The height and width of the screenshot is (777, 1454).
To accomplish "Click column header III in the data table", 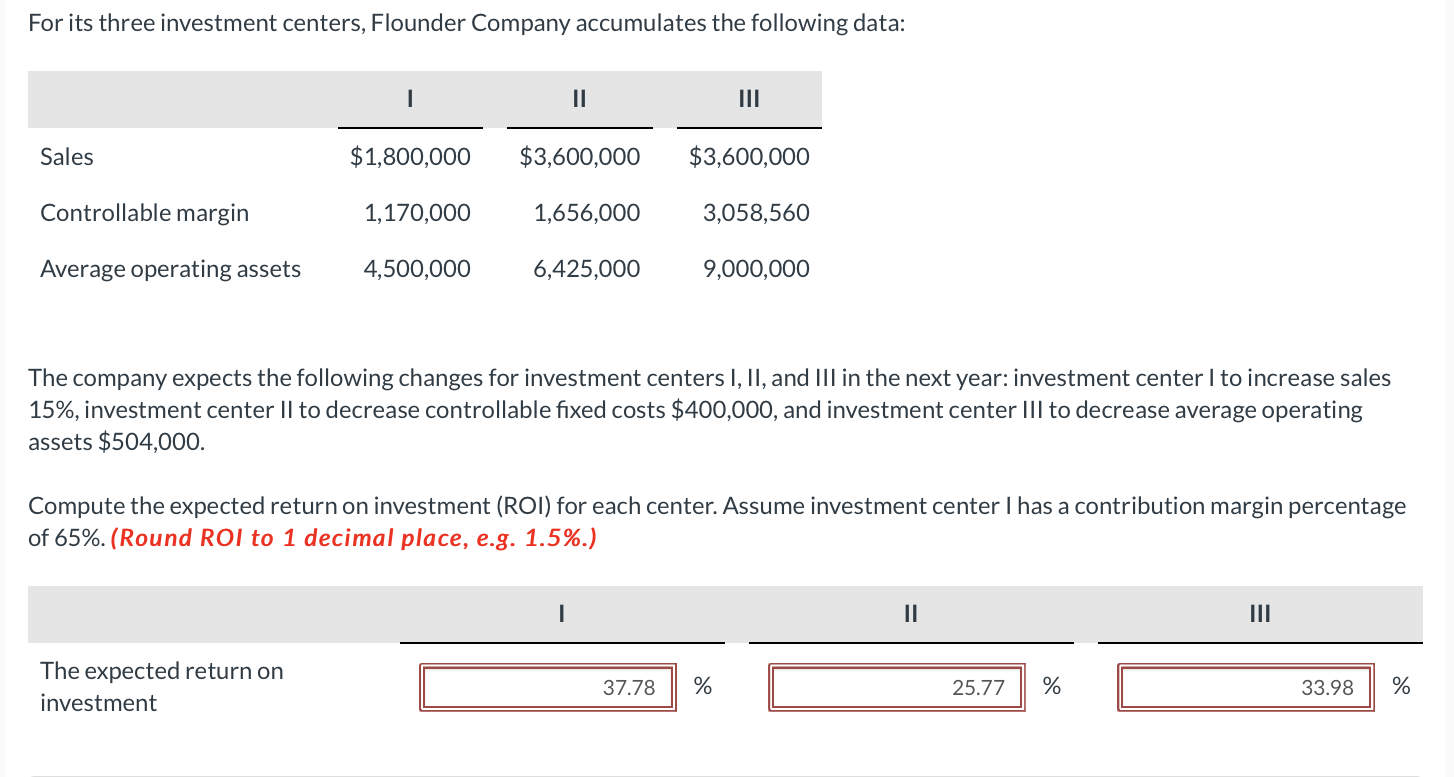I will pyautogui.click(x=749, y=99).
